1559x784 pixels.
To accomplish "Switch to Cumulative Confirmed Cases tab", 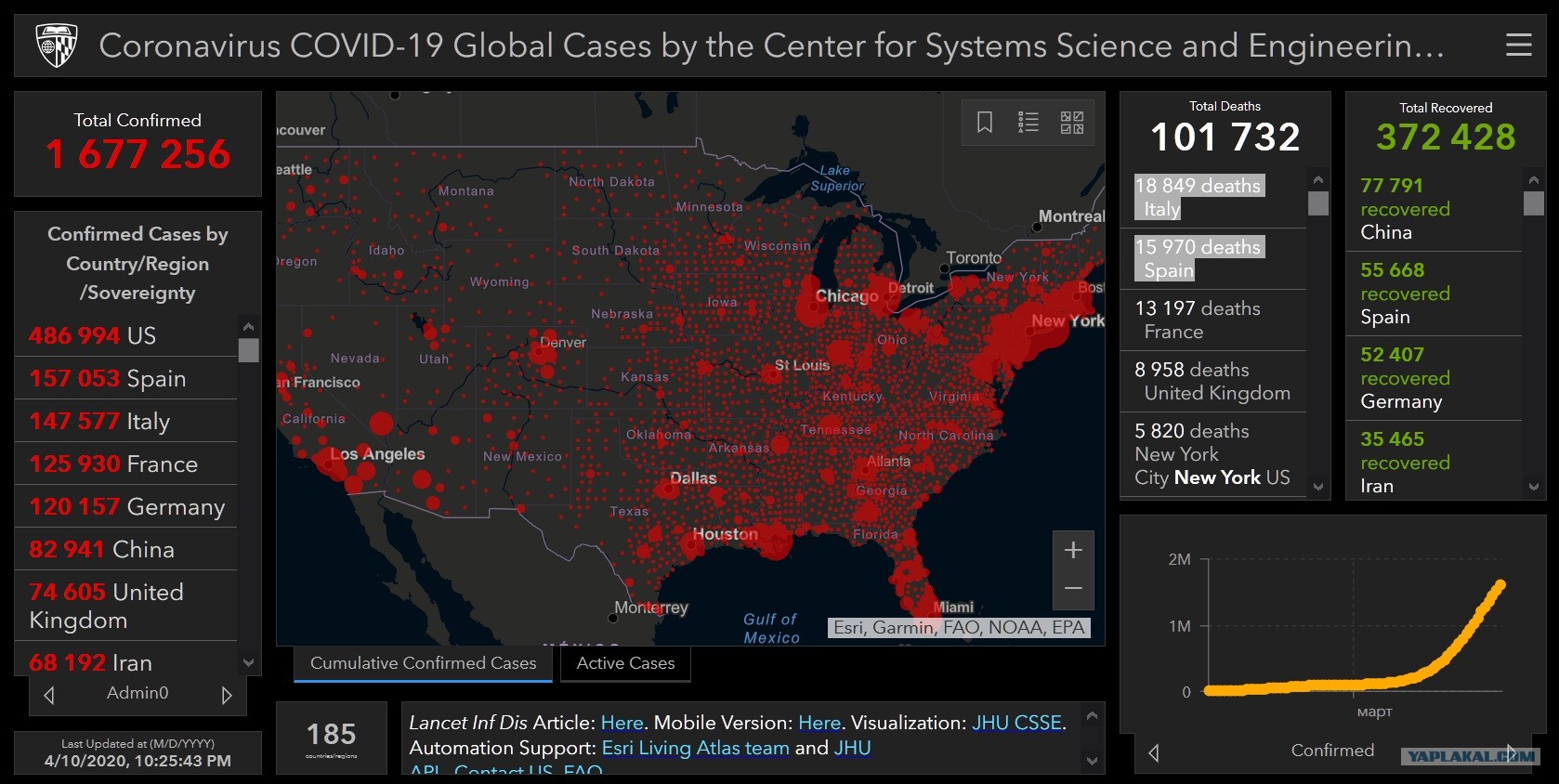I will pos(423,663).
